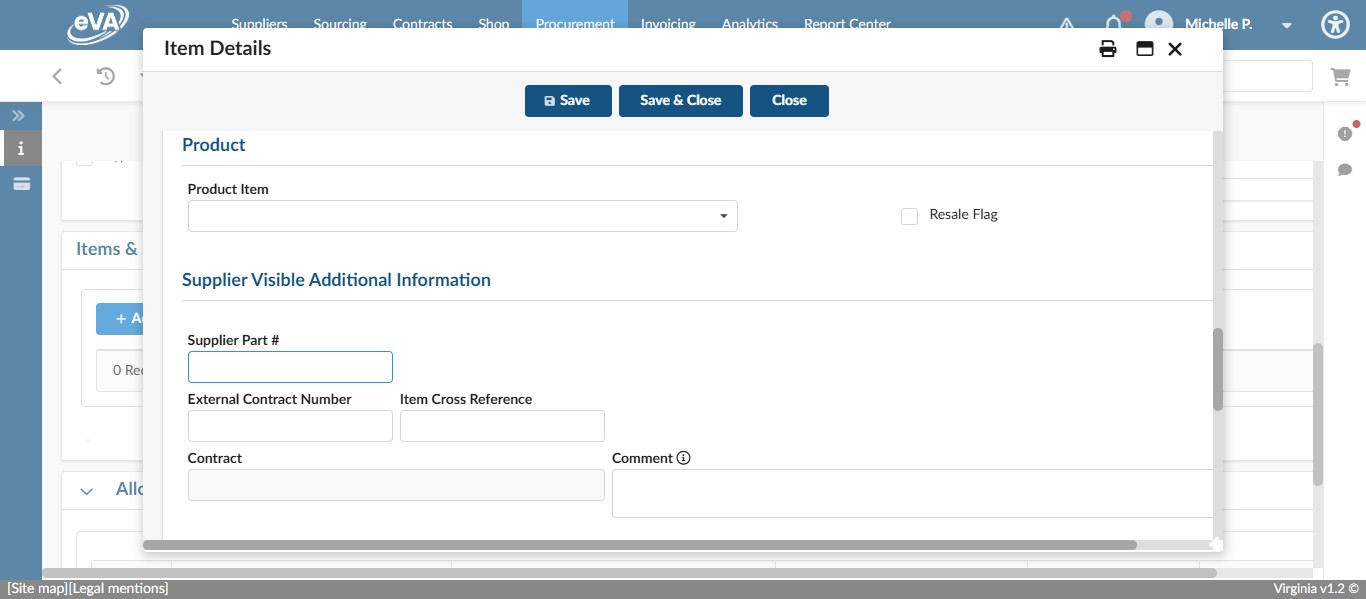Open the Invoicing menu
This screenshot has width=1366, height=599.
click(668, 24)
